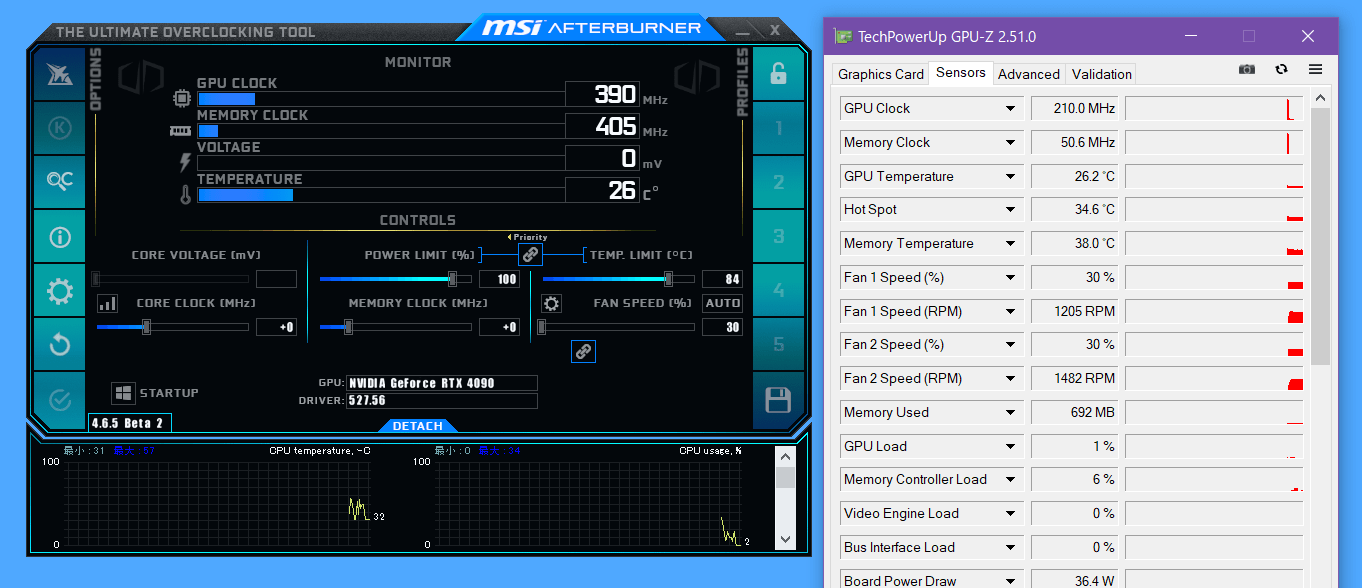Expand the Memory Used sensor dropdown
1362x588 pixels.
pos(1011,413)
